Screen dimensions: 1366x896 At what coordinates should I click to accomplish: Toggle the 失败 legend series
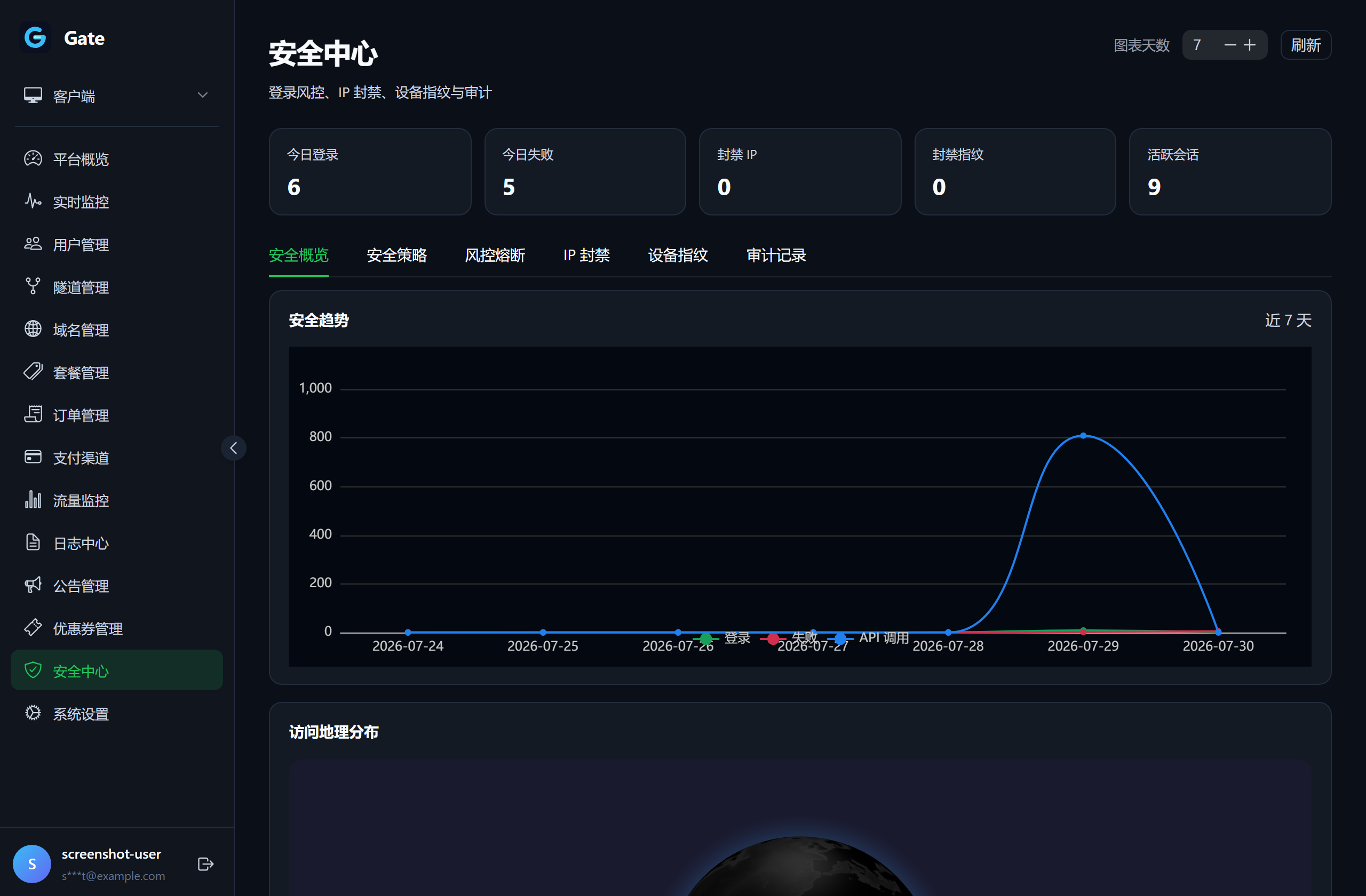click(x=789, y=638)
